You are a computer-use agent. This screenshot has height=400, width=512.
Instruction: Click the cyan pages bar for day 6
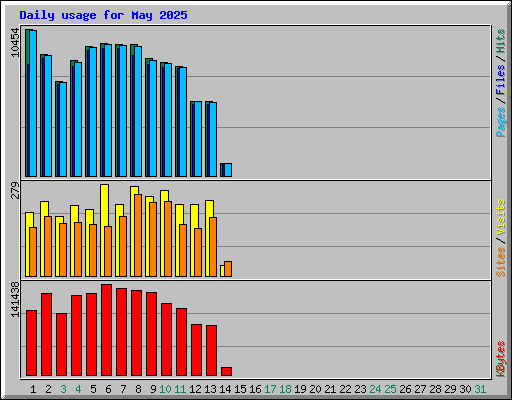coord(108,110)
